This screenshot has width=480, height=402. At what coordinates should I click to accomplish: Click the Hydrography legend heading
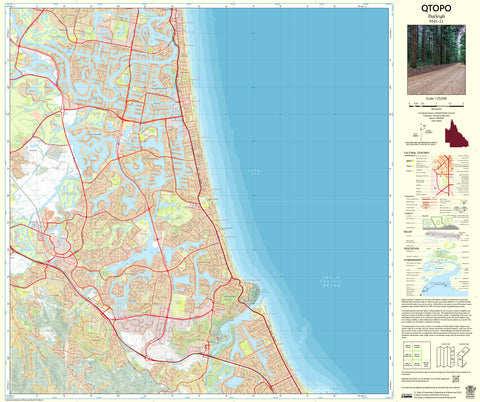point(413,259)
